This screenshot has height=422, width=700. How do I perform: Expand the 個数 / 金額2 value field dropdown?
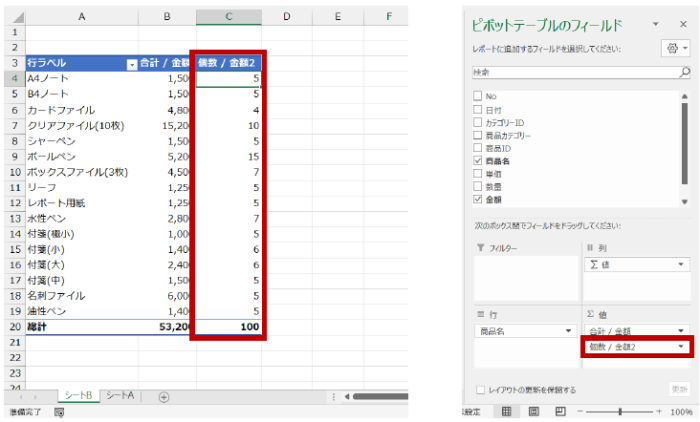681,345
